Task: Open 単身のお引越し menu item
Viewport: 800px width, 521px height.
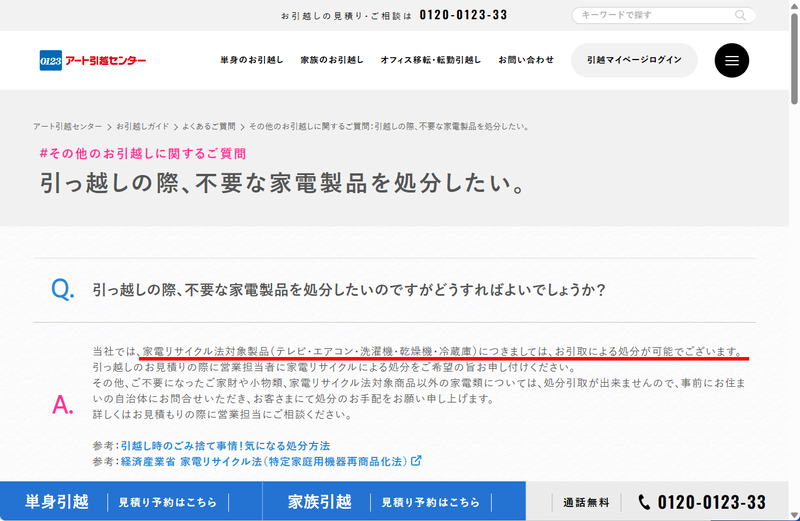Action: [252, 60]
